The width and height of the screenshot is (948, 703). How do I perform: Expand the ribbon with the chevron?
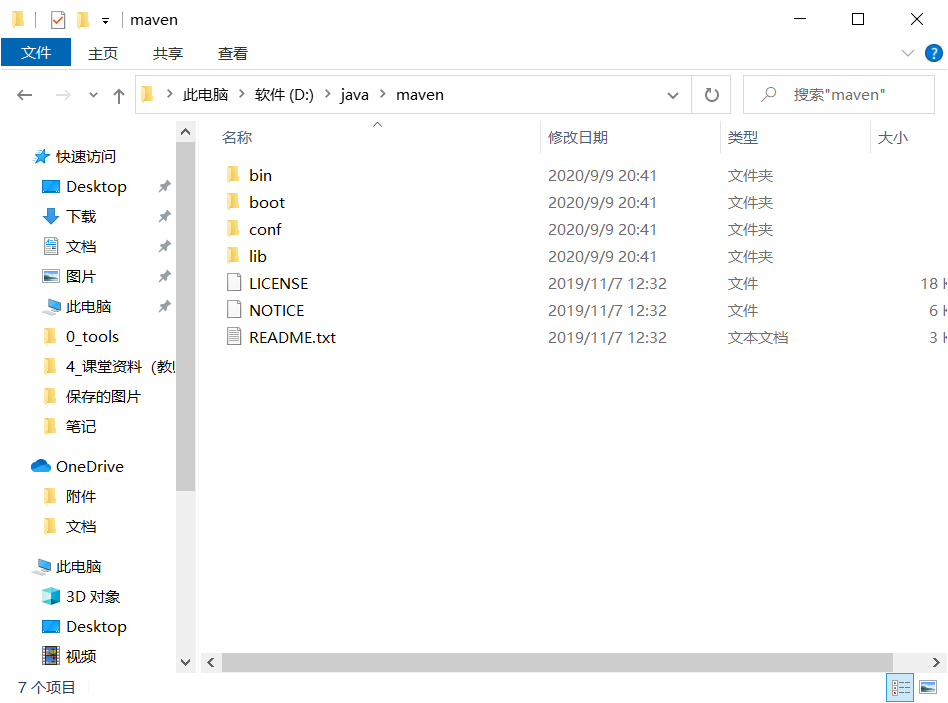coord(907,53)
